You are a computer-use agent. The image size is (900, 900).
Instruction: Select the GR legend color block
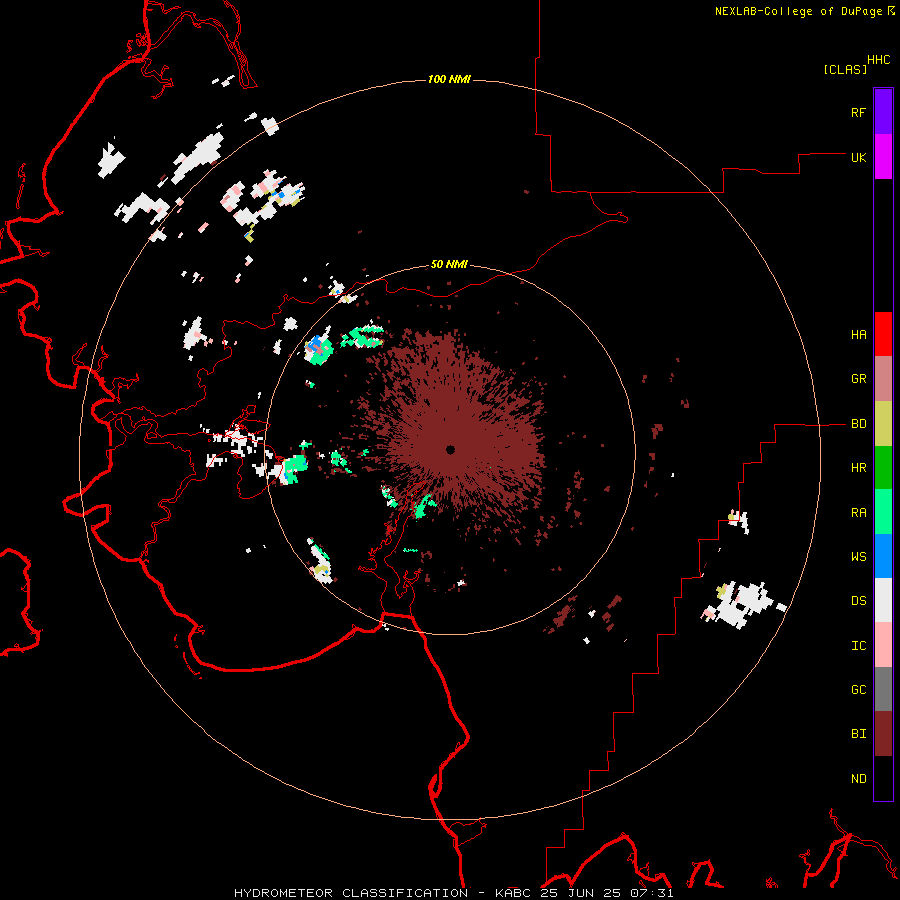[883, 378]
